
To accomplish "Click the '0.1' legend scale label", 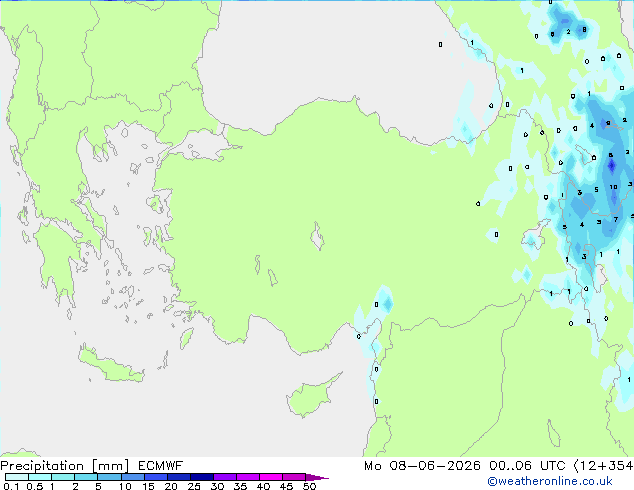I will click(x=11, y=486).
